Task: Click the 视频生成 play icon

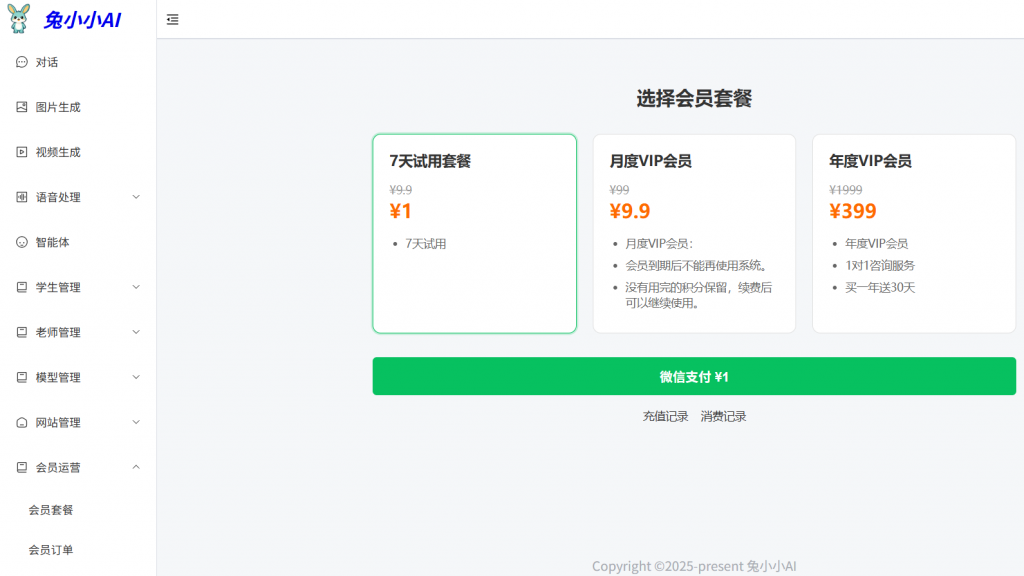Action: point(22,152)
